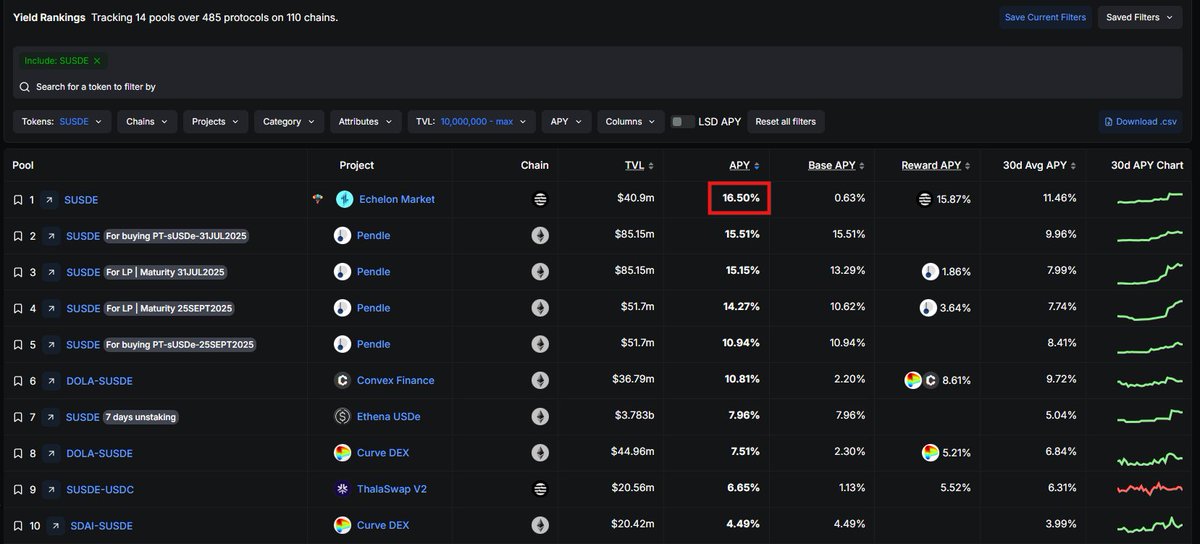The height and width of the screenshot is (544, 1200).
Task: Click the $3.783b TVL value
Action: [633, 417]
